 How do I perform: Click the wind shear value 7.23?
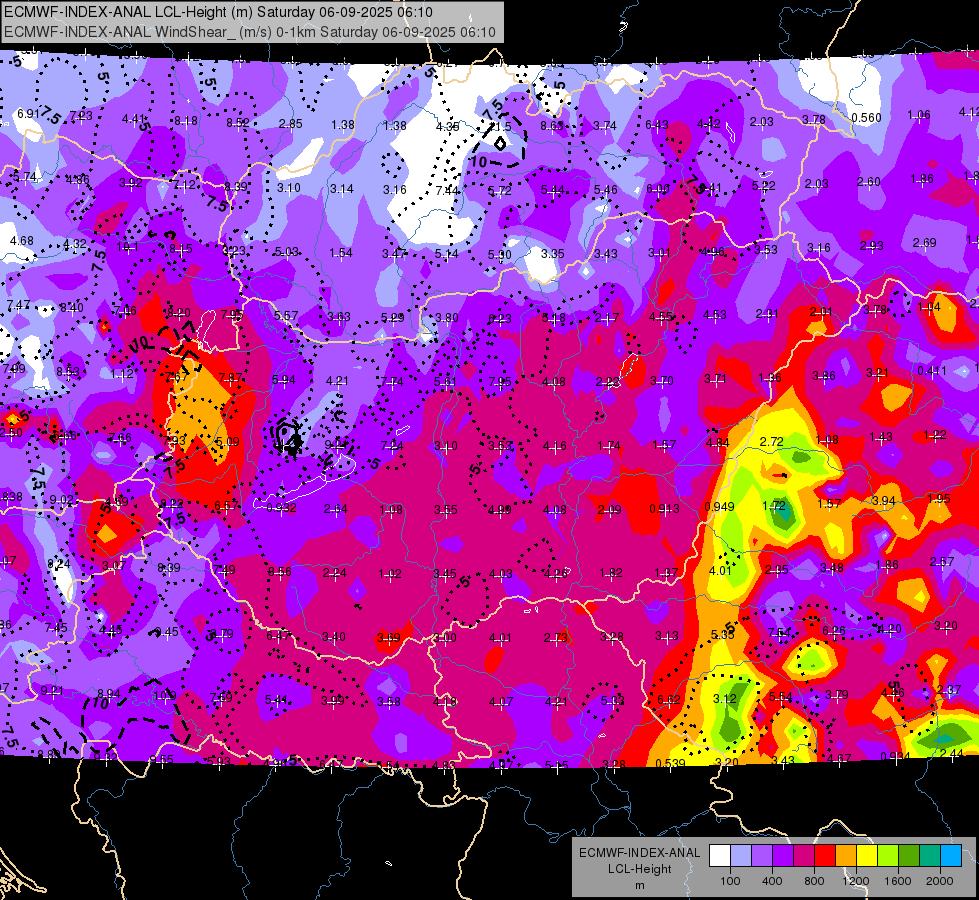[81, 116]
